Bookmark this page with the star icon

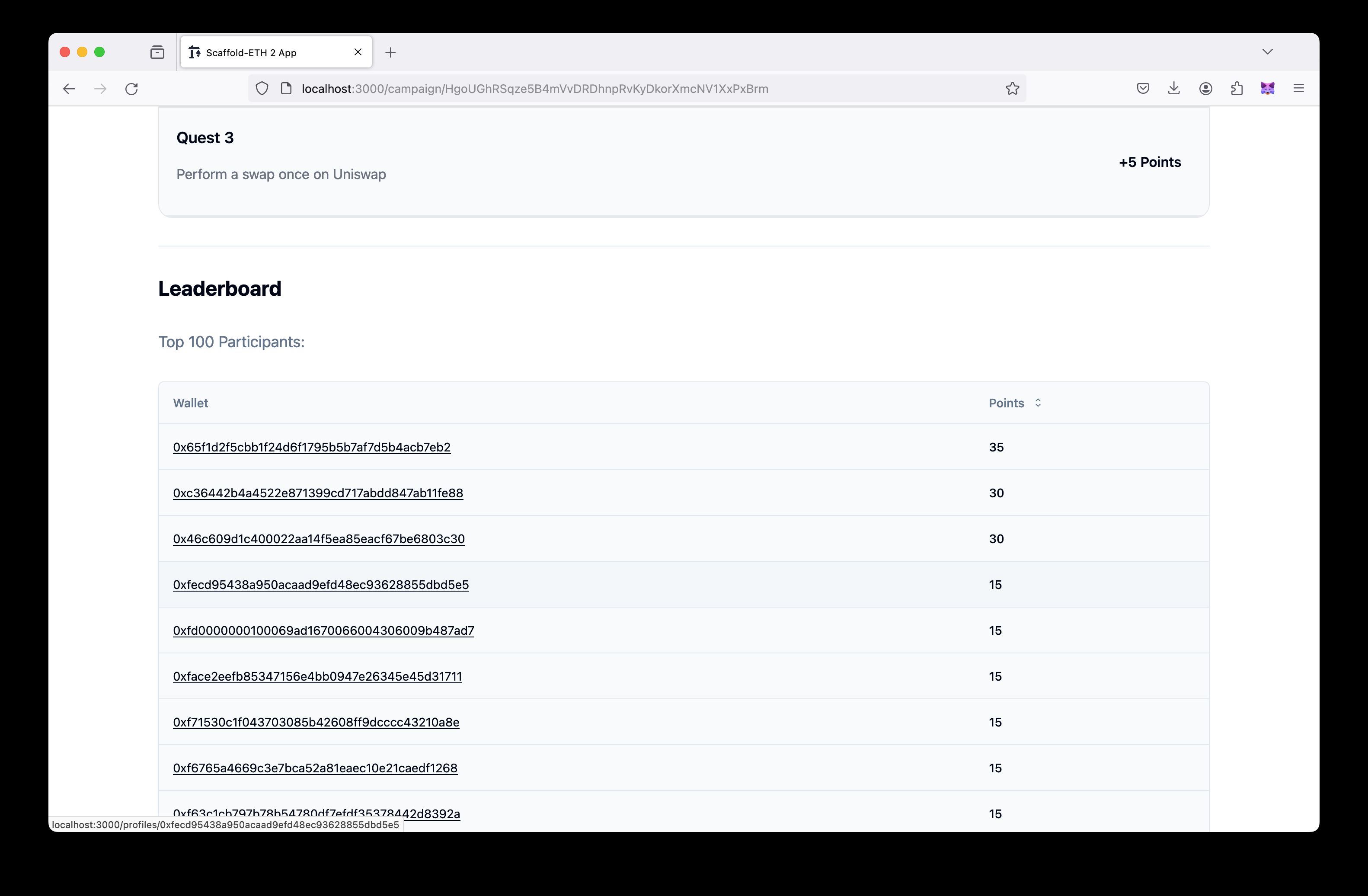[1012, 89]
